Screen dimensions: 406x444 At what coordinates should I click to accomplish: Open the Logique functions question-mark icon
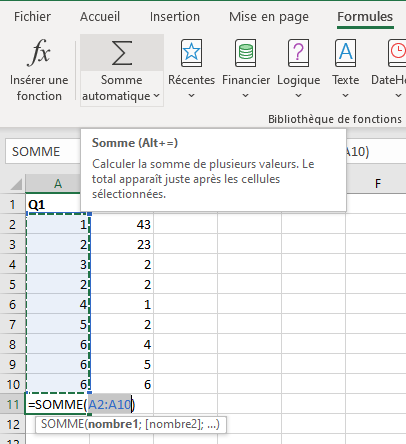[x=298, y=53]
